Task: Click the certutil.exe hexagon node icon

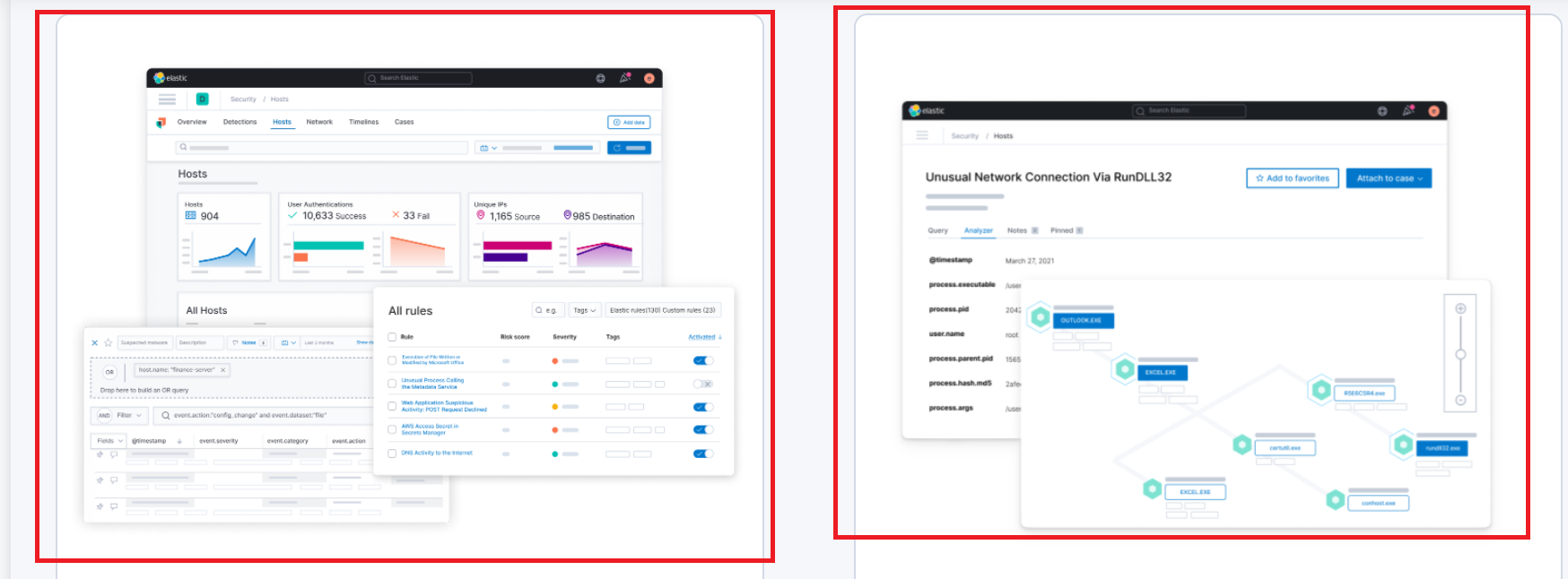Action: 1242,445
